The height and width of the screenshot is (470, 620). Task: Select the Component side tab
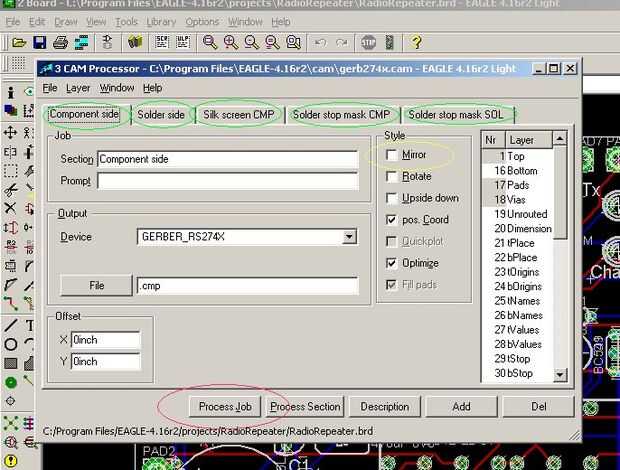point(84,114)
